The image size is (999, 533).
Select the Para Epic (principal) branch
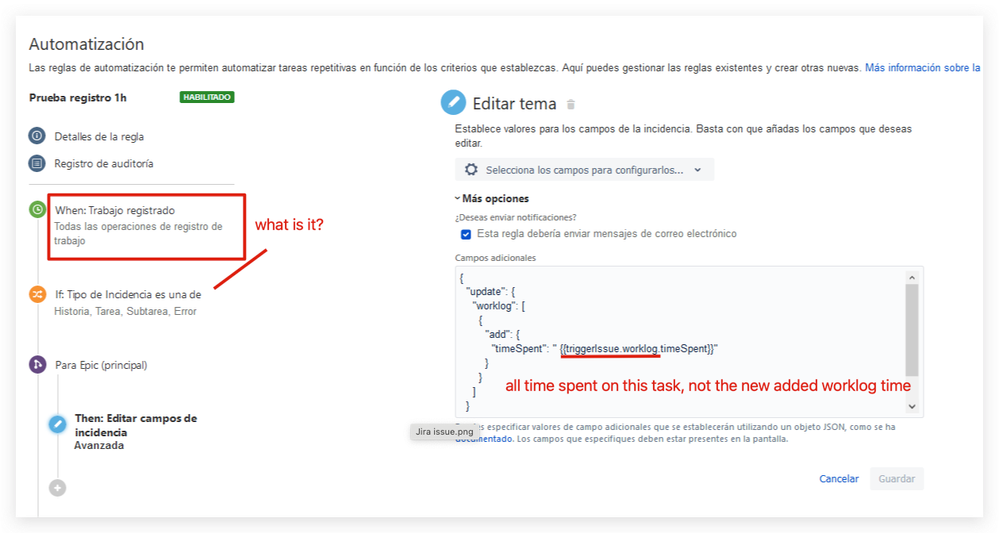tap(101, 365)
